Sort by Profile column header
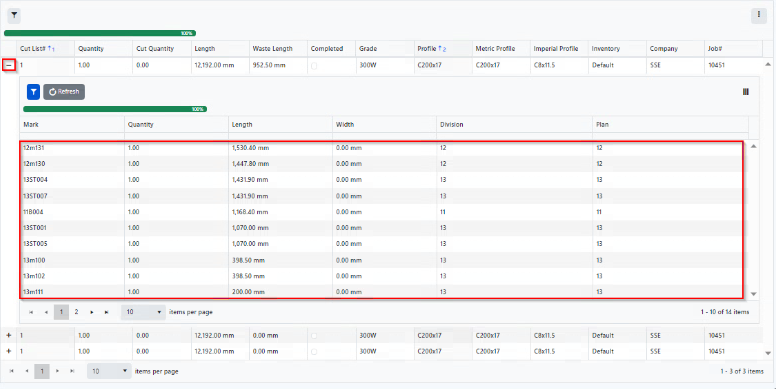 443,49
